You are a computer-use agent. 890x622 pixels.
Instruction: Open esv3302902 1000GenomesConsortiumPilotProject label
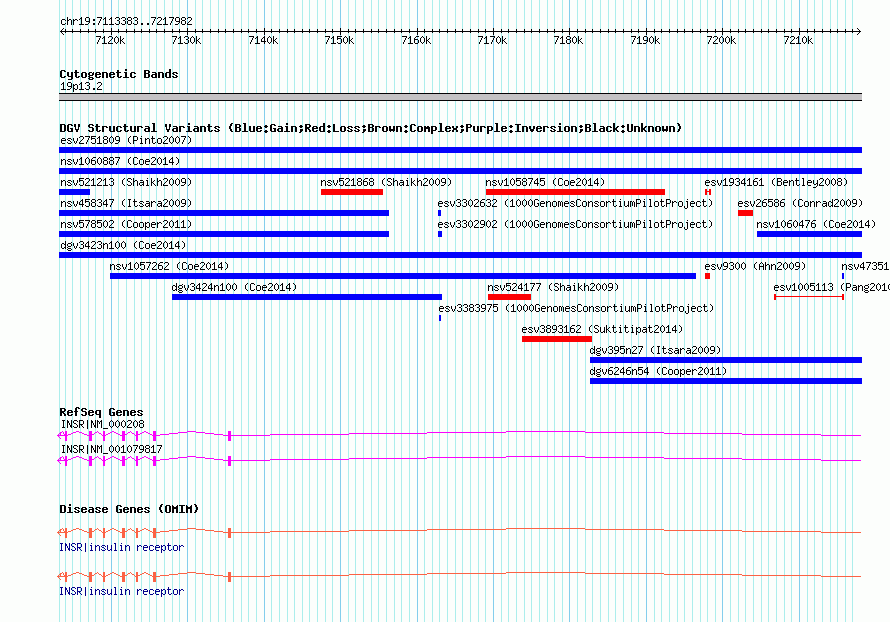click(x=575, y=224)
